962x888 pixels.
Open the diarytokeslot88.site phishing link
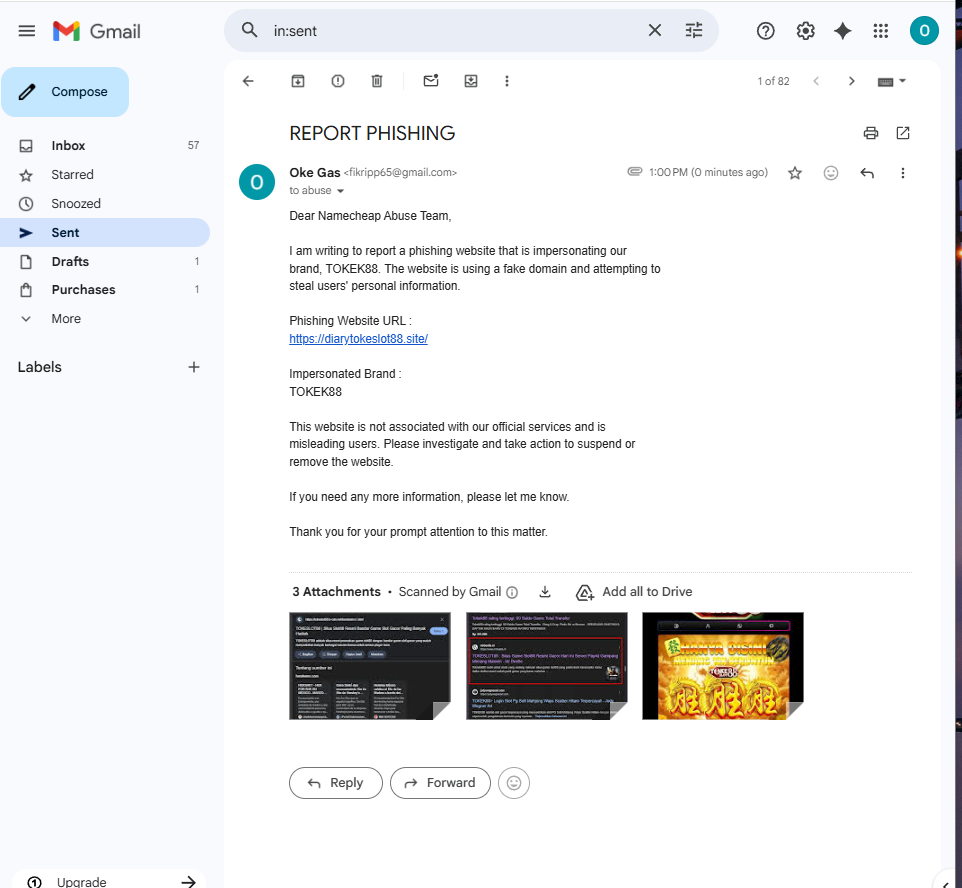[358, 339]
